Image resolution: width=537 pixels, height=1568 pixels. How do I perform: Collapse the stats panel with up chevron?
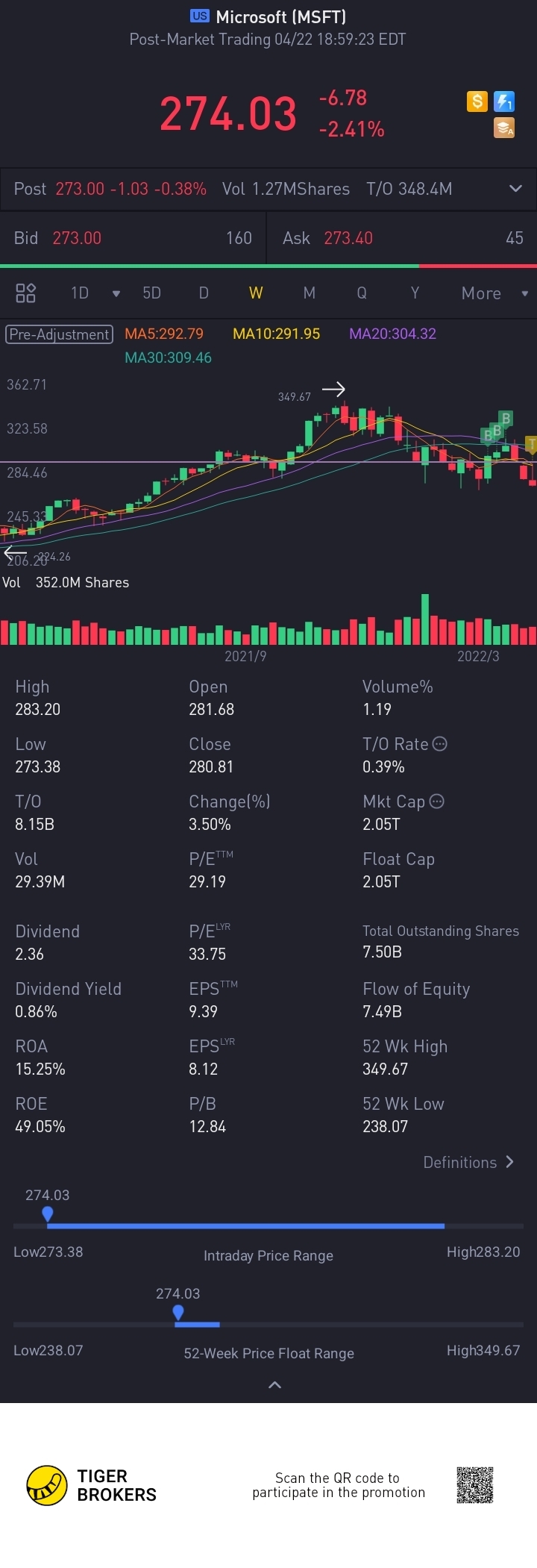[274, 1384]
